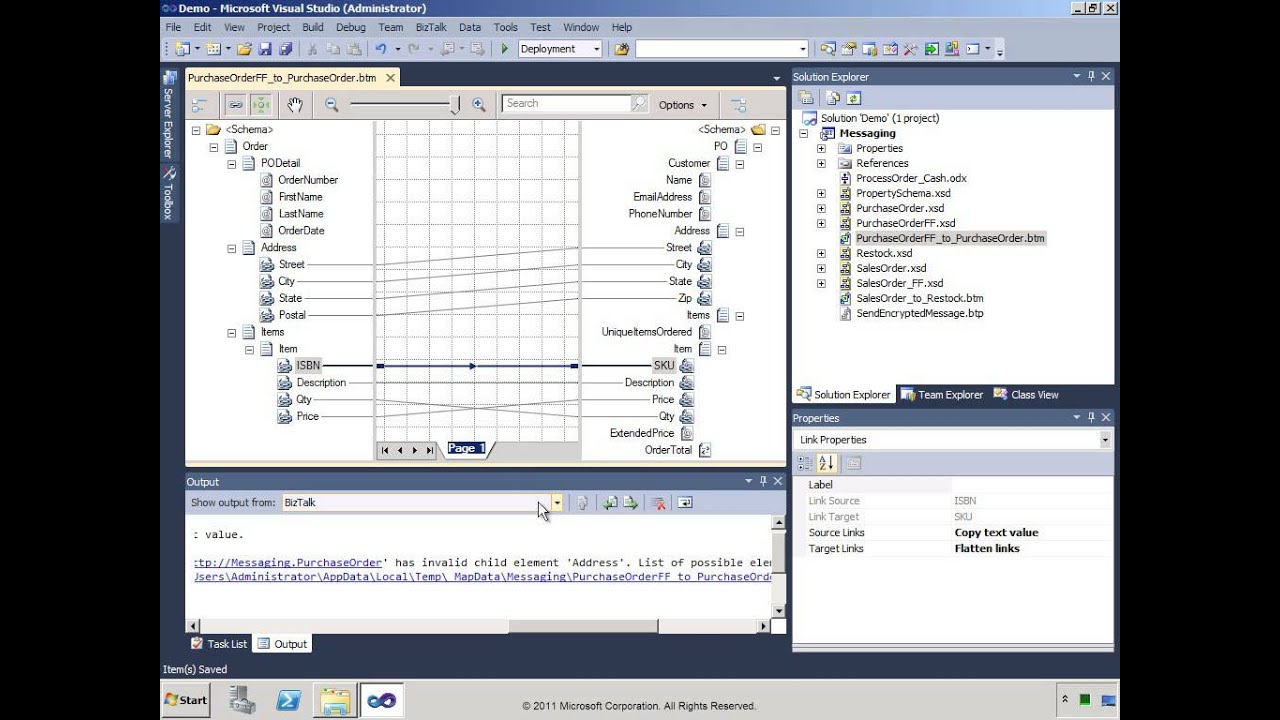Click the Save All toolbar icon
The height and width of the screenshot is (720, 1280).
[x=285, y=48]
